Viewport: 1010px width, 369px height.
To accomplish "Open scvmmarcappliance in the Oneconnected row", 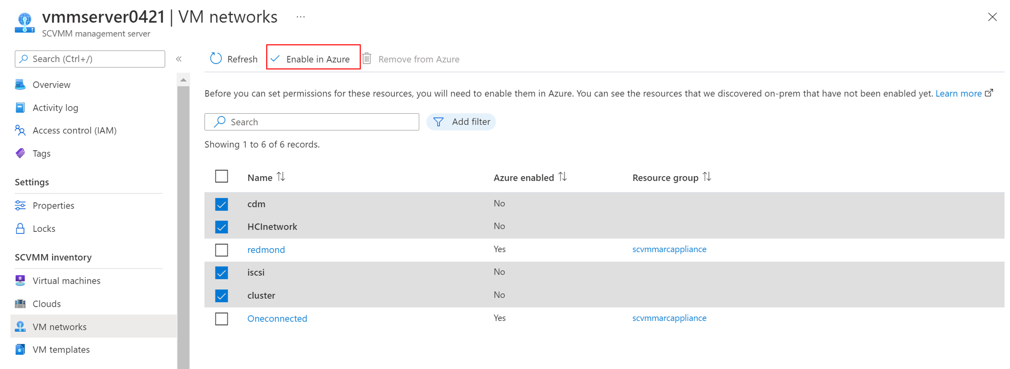I will click(x=669, y=318).
